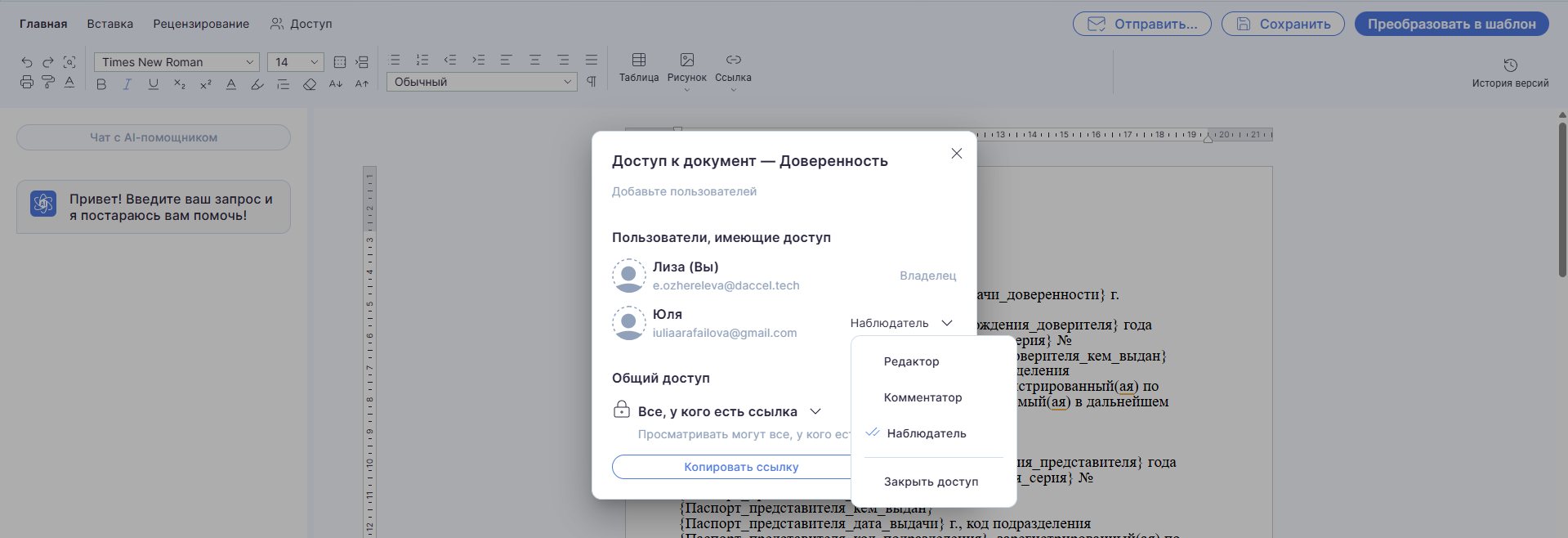The image size is (1568, 538).
Task: Select Закрыть доступ in the role menu
Action: point(931,482)
